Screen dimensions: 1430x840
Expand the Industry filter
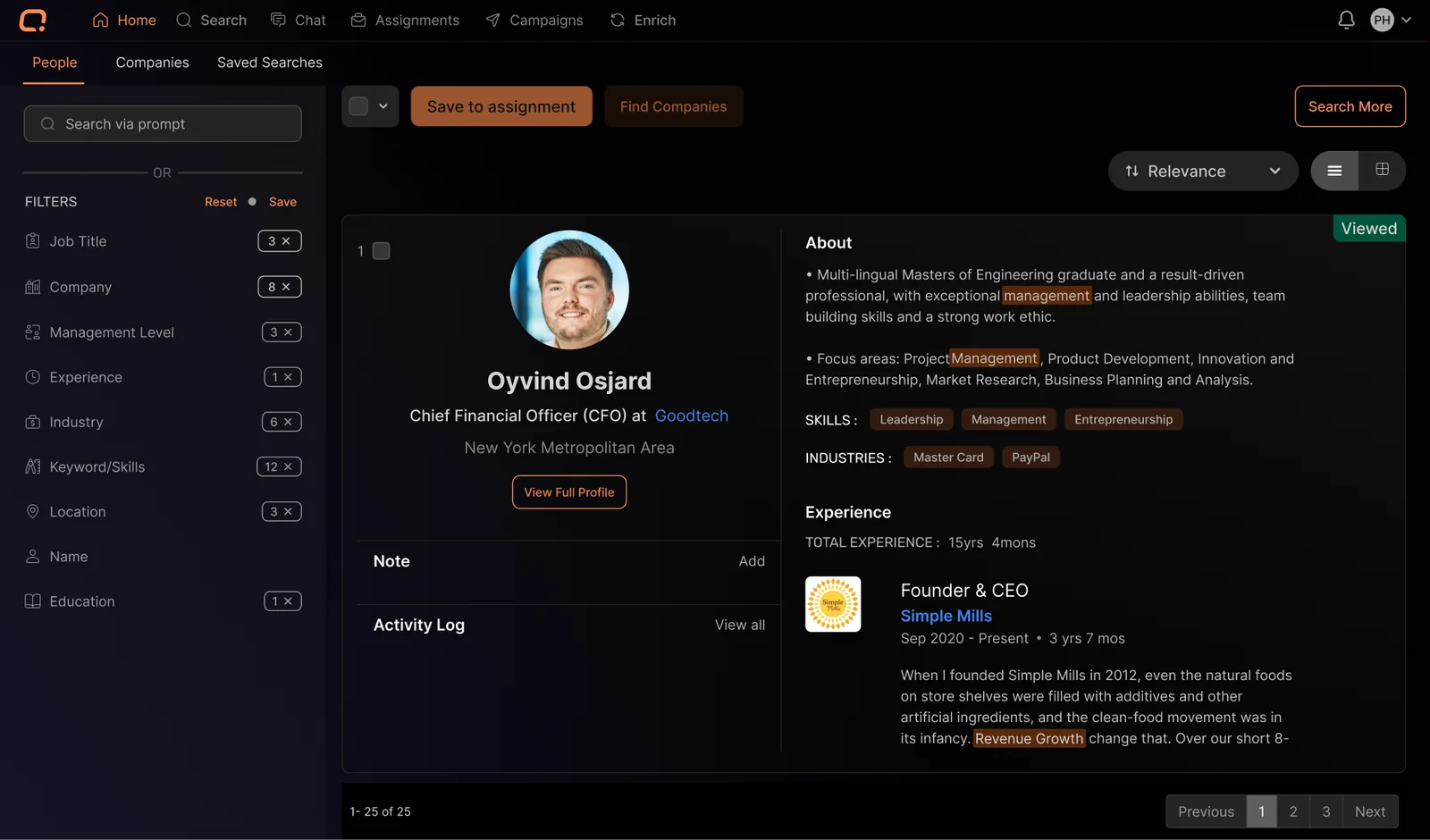[76, 422]
